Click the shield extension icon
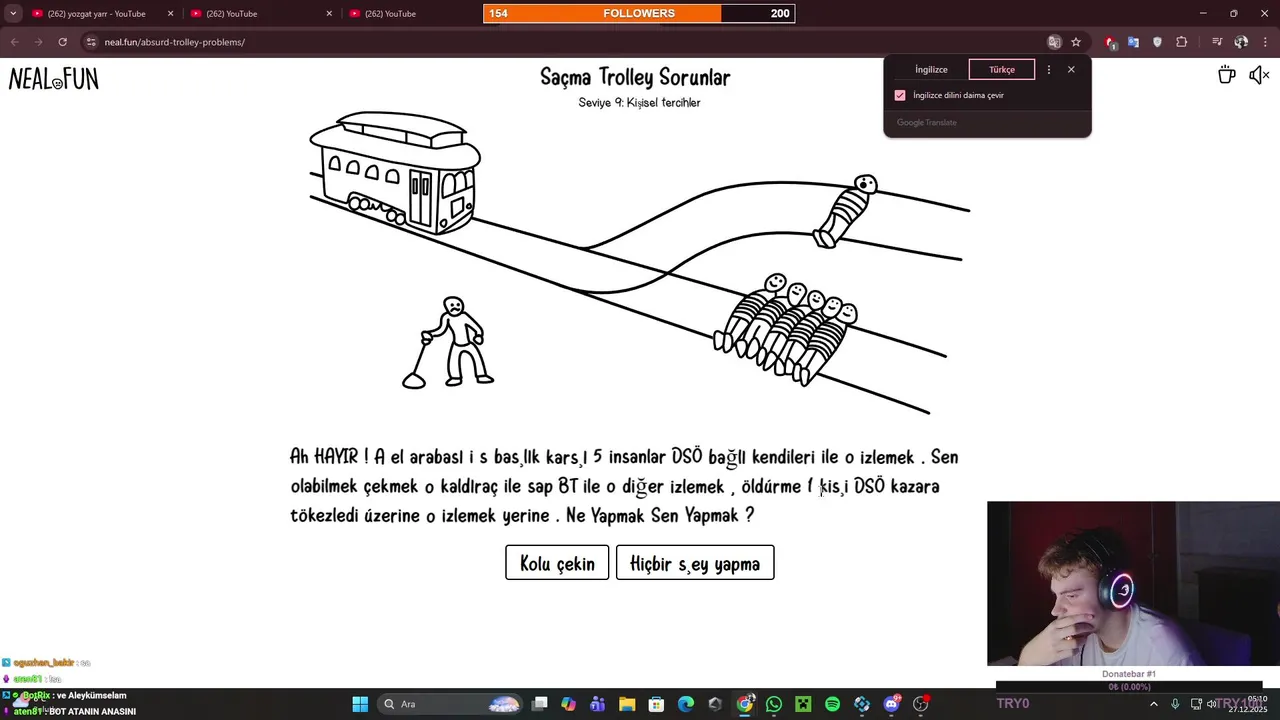The width and height of the screenshot is (1280, 720). click(1157, 42)
